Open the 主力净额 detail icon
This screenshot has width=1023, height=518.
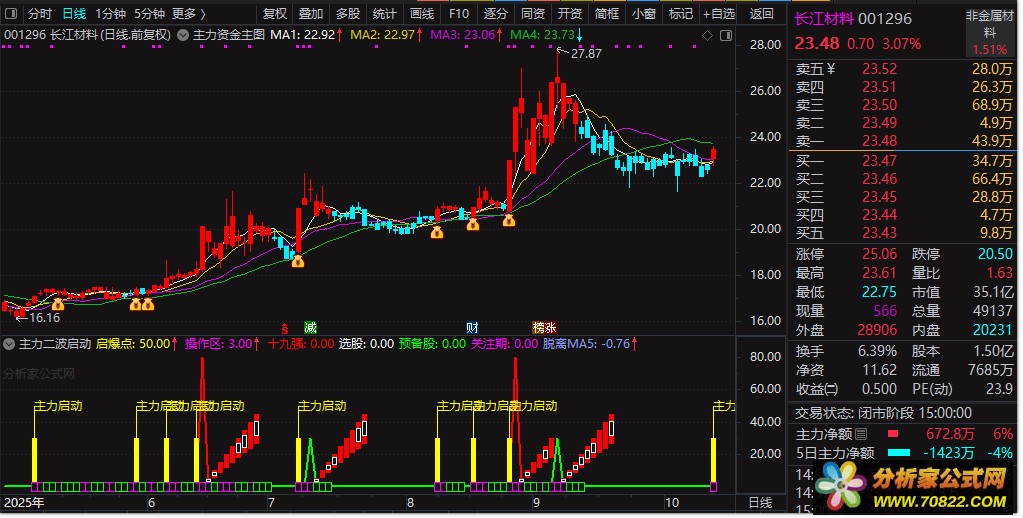tap(861, 434)
